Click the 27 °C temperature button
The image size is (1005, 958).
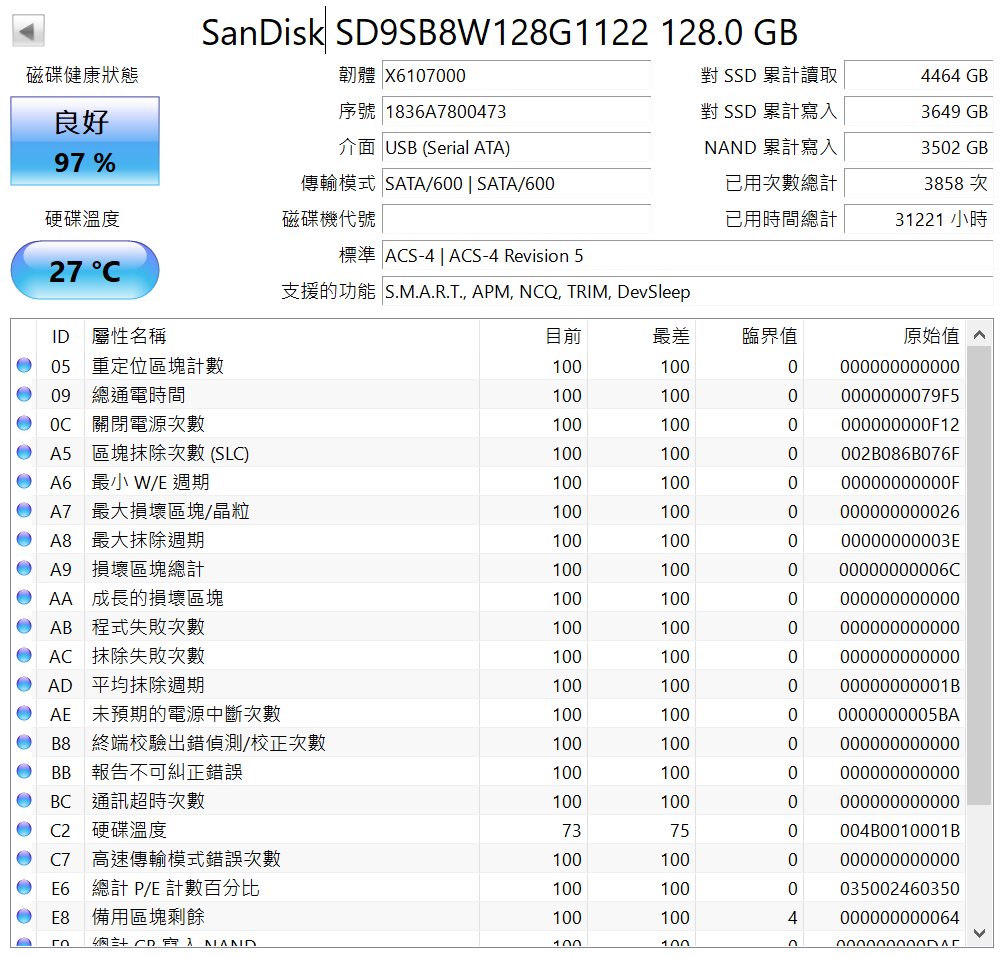click(85, 270)
